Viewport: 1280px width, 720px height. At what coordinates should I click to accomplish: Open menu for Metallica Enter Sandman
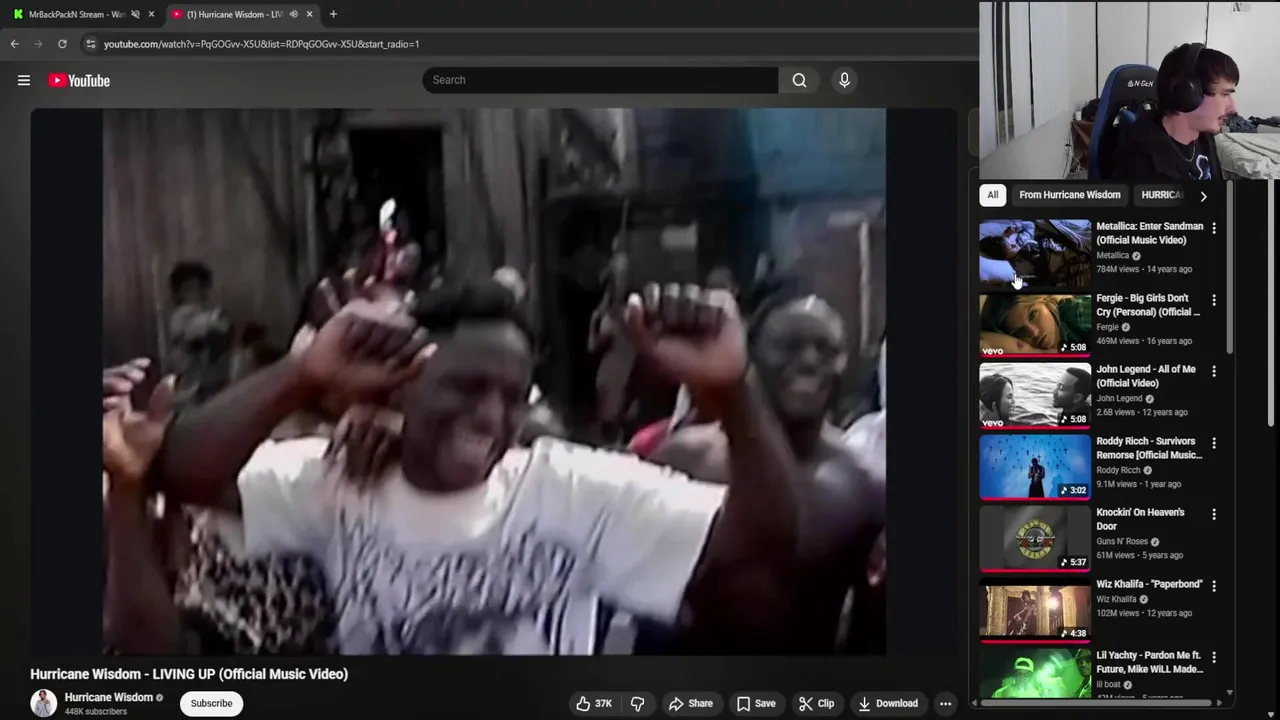coord(1214,228)
